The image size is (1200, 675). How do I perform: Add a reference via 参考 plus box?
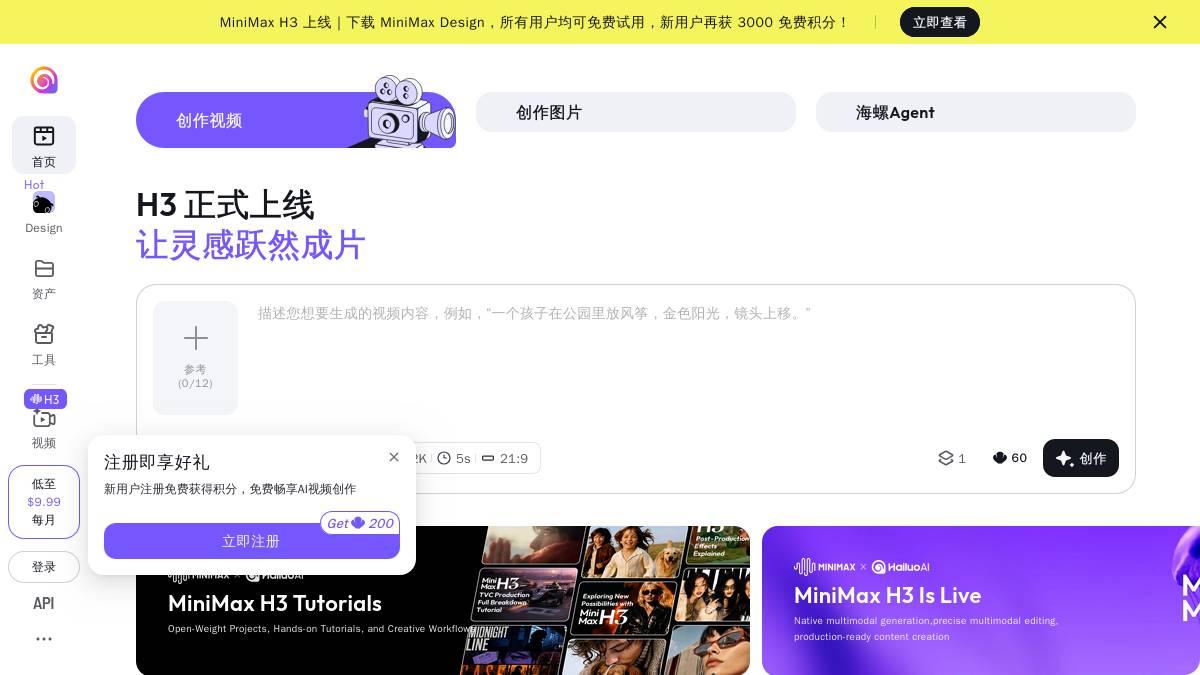coord(196,358)
